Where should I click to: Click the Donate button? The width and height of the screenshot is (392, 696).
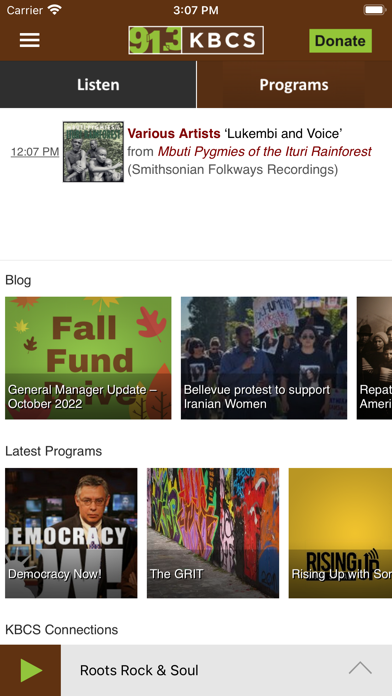(340, 41)
